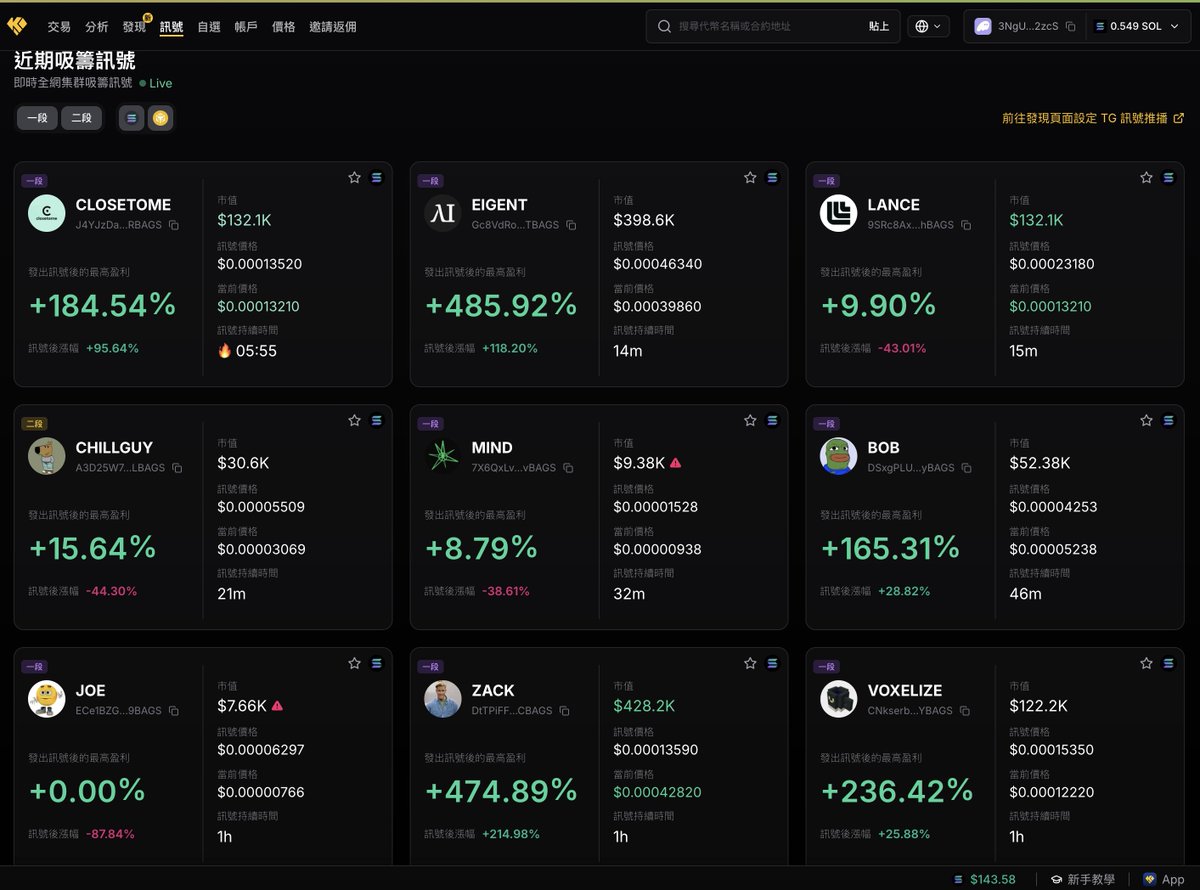Favorite the VOXELIZE card star
Image resolution: width=1200 pixels, height=890 pixels.
(x=1146, y=663)
